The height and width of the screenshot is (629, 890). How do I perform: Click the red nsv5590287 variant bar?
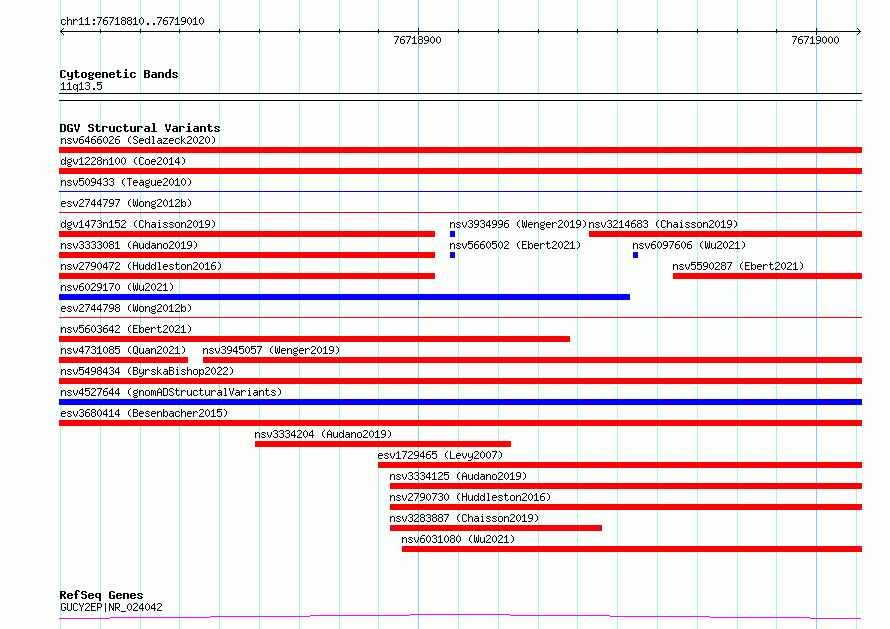click(x=767, y=276)
